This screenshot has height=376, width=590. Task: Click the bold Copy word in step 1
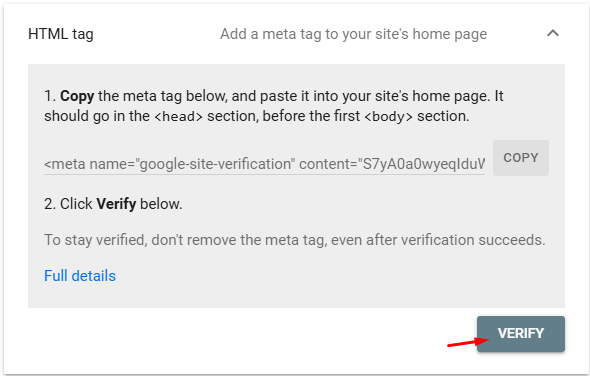click(77, 96)
